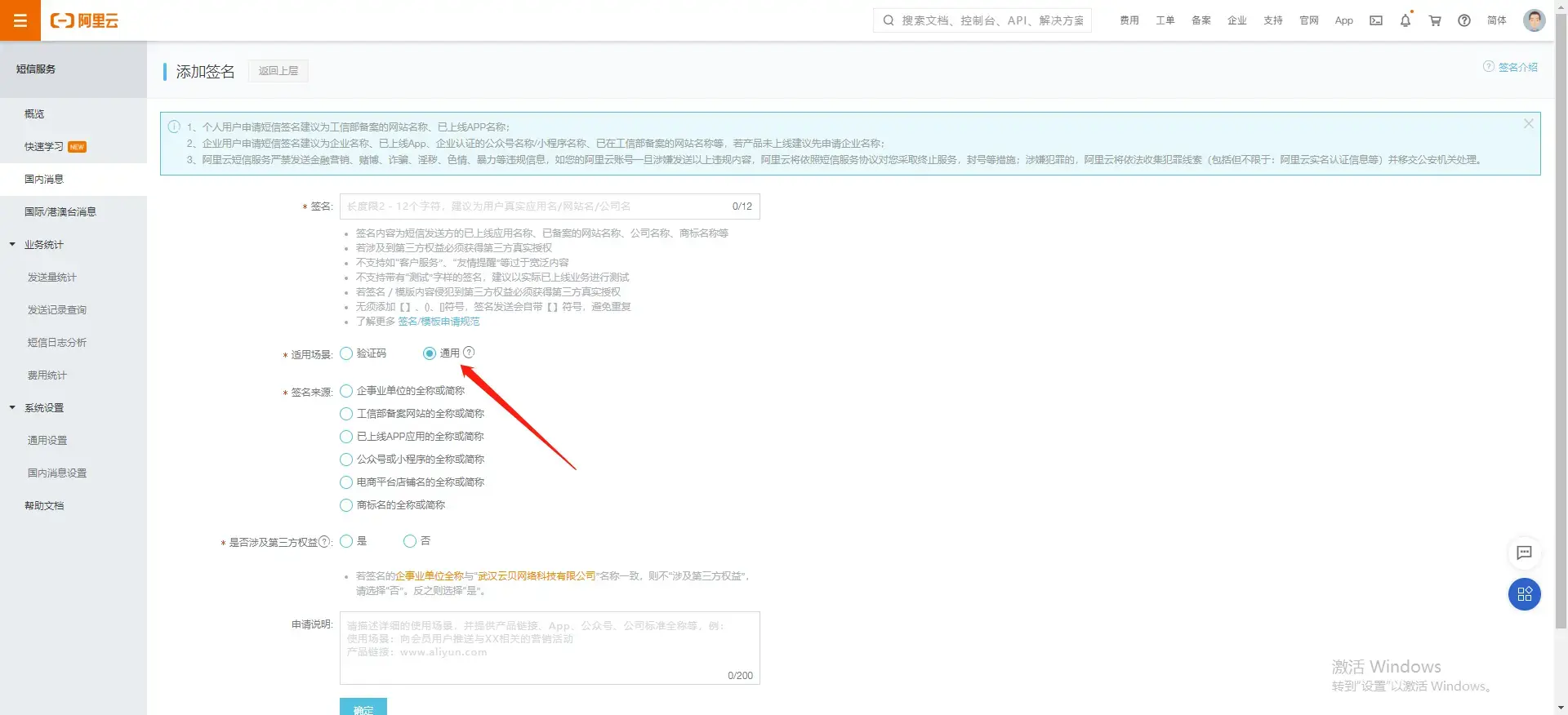Screen dimensions: 1568x715
Task: Open the 简体 language selector
Action: (1497, 20)
